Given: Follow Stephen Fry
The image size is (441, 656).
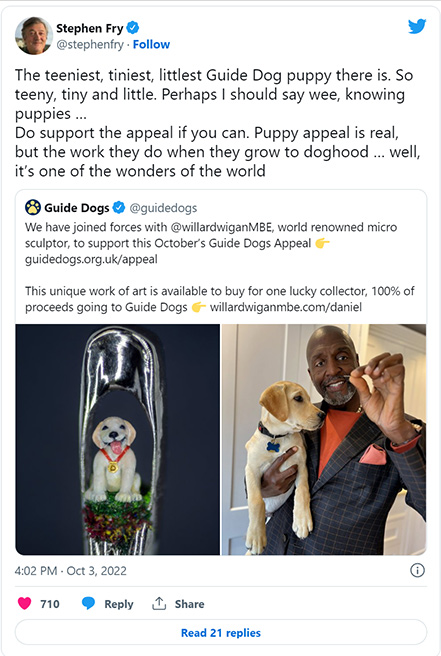Looking at the screenshot, I should pos(151,44).
